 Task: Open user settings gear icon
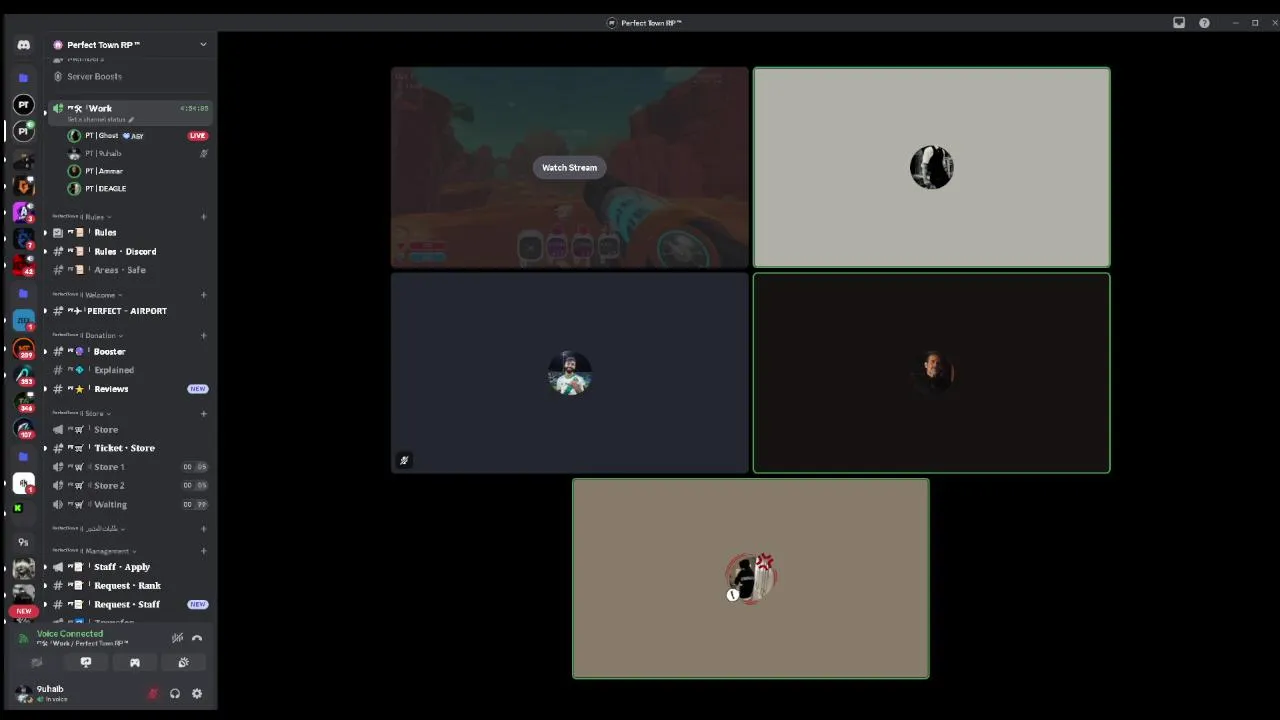[x=197, y=694]
